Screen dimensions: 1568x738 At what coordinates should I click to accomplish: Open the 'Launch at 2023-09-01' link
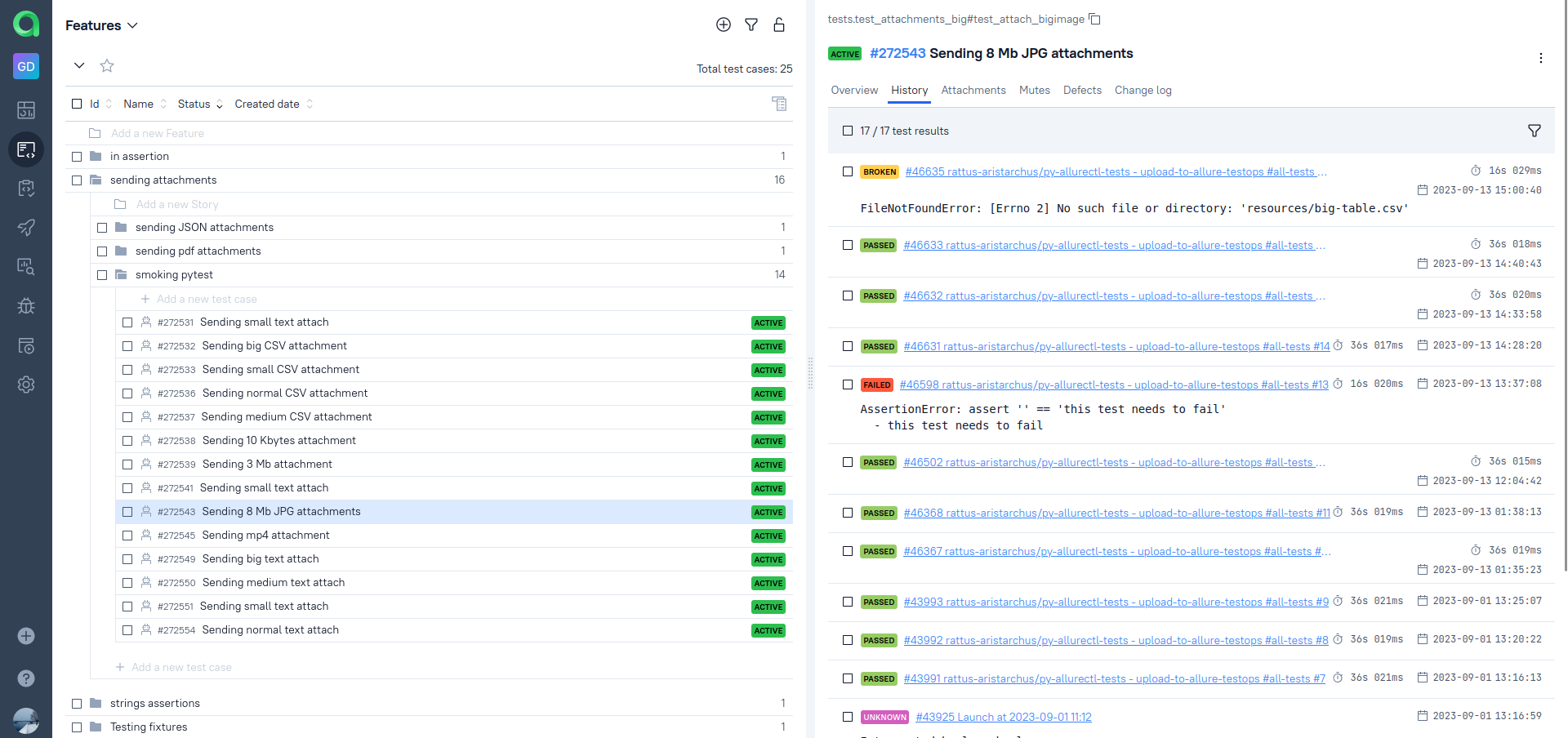1003,717
